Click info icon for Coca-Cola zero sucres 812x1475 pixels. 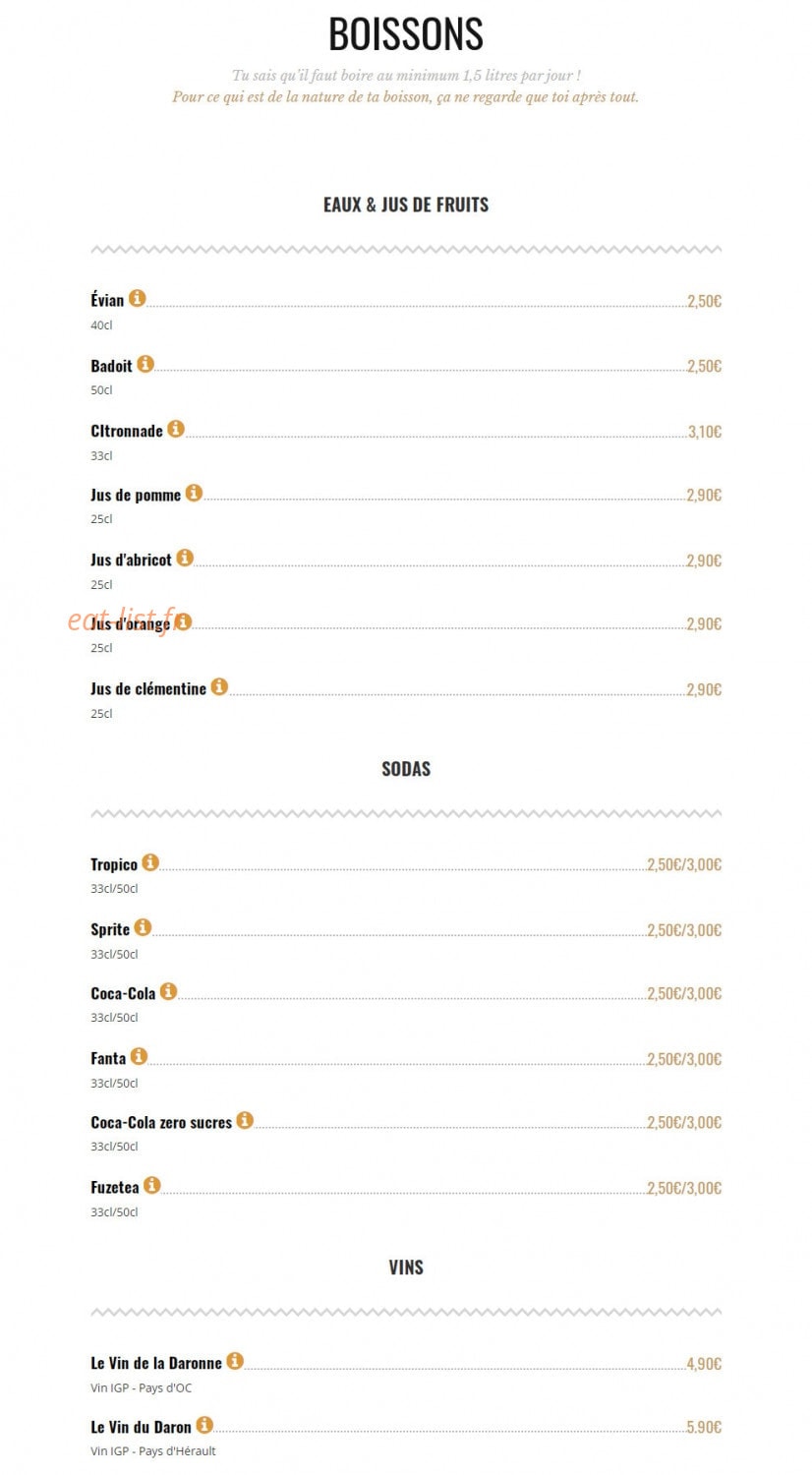click(245, 1120)
